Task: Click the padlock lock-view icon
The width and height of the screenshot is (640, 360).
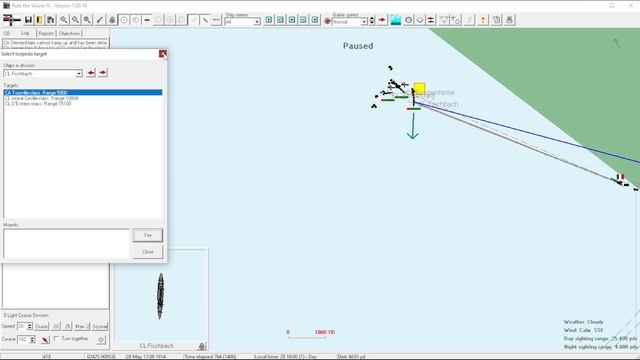Action: pyautogui.click(x=112, y=20)
